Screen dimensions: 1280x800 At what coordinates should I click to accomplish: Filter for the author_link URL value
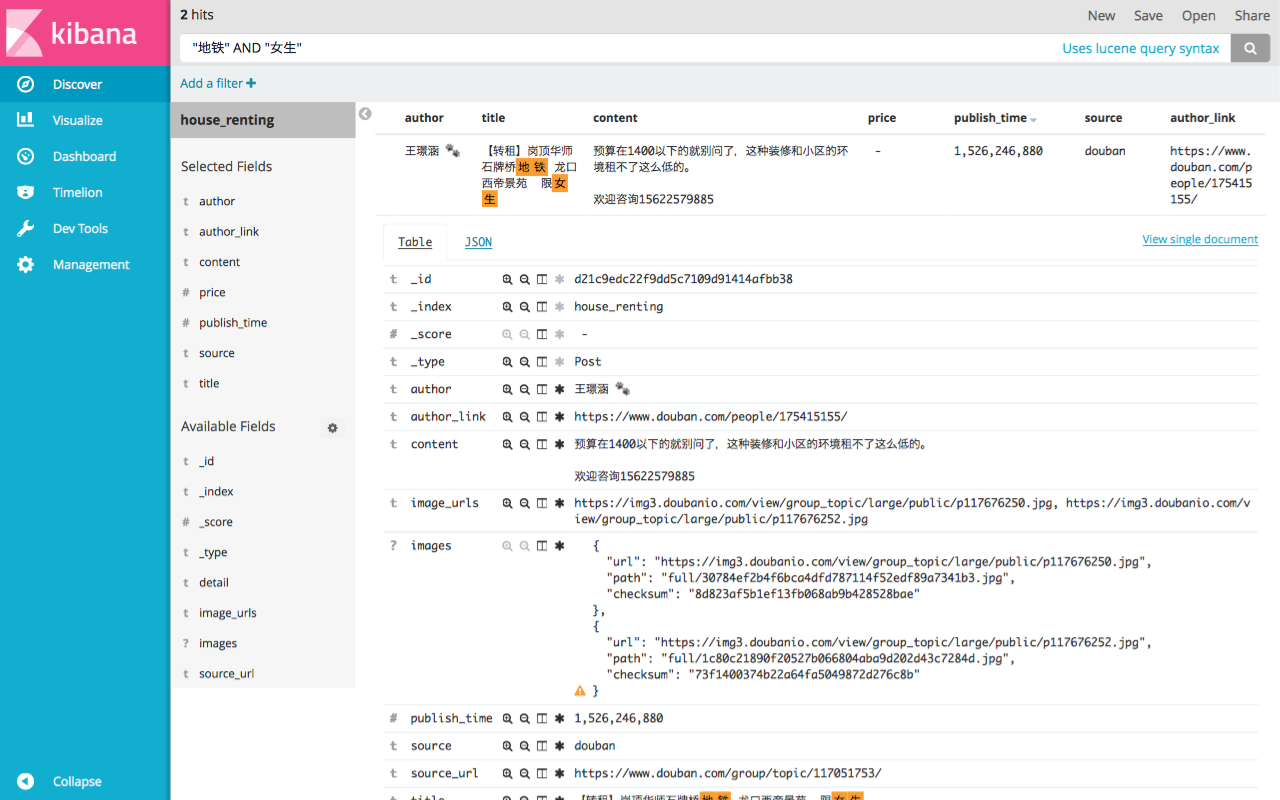coord(507,417)
